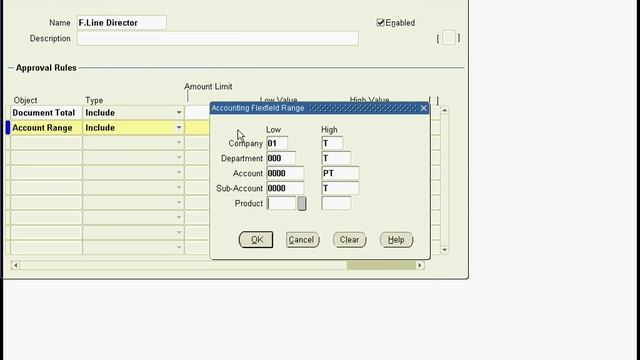Click descriptive flexfield box beside Description
This screenshot has height=360, width=640.
[449, 38]
